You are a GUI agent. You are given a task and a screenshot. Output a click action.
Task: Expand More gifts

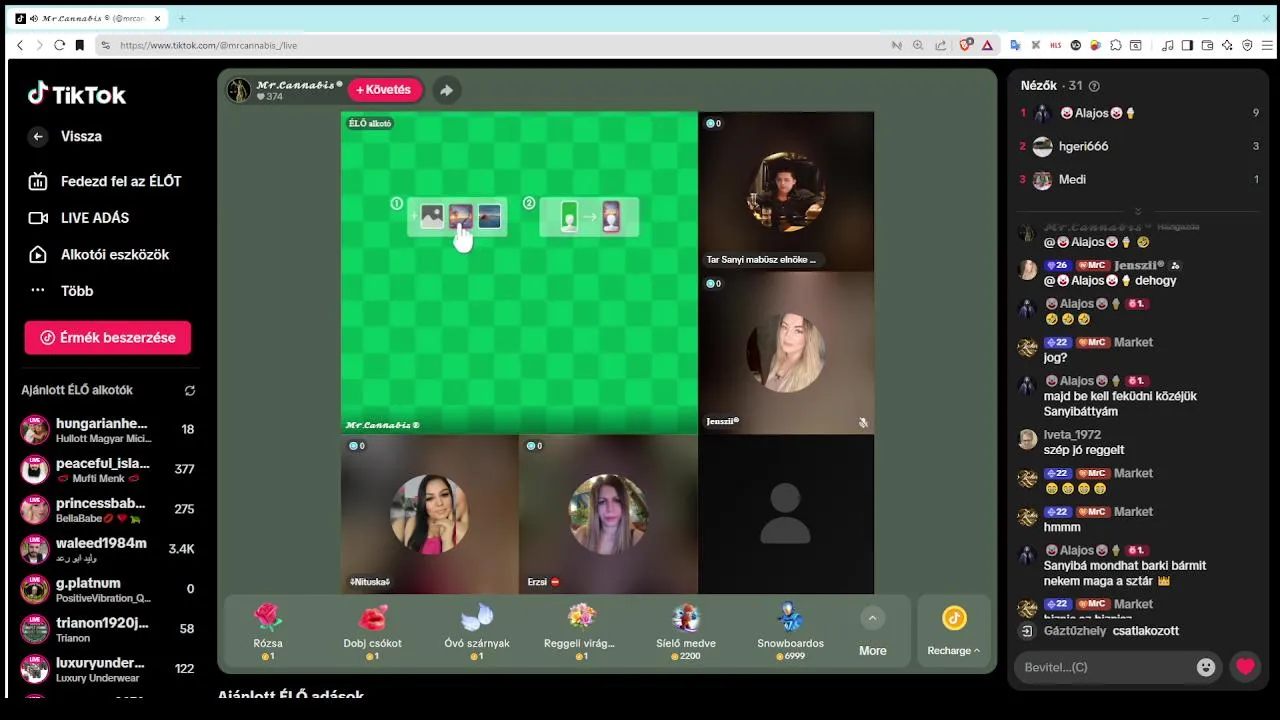[x=872, y=632]
